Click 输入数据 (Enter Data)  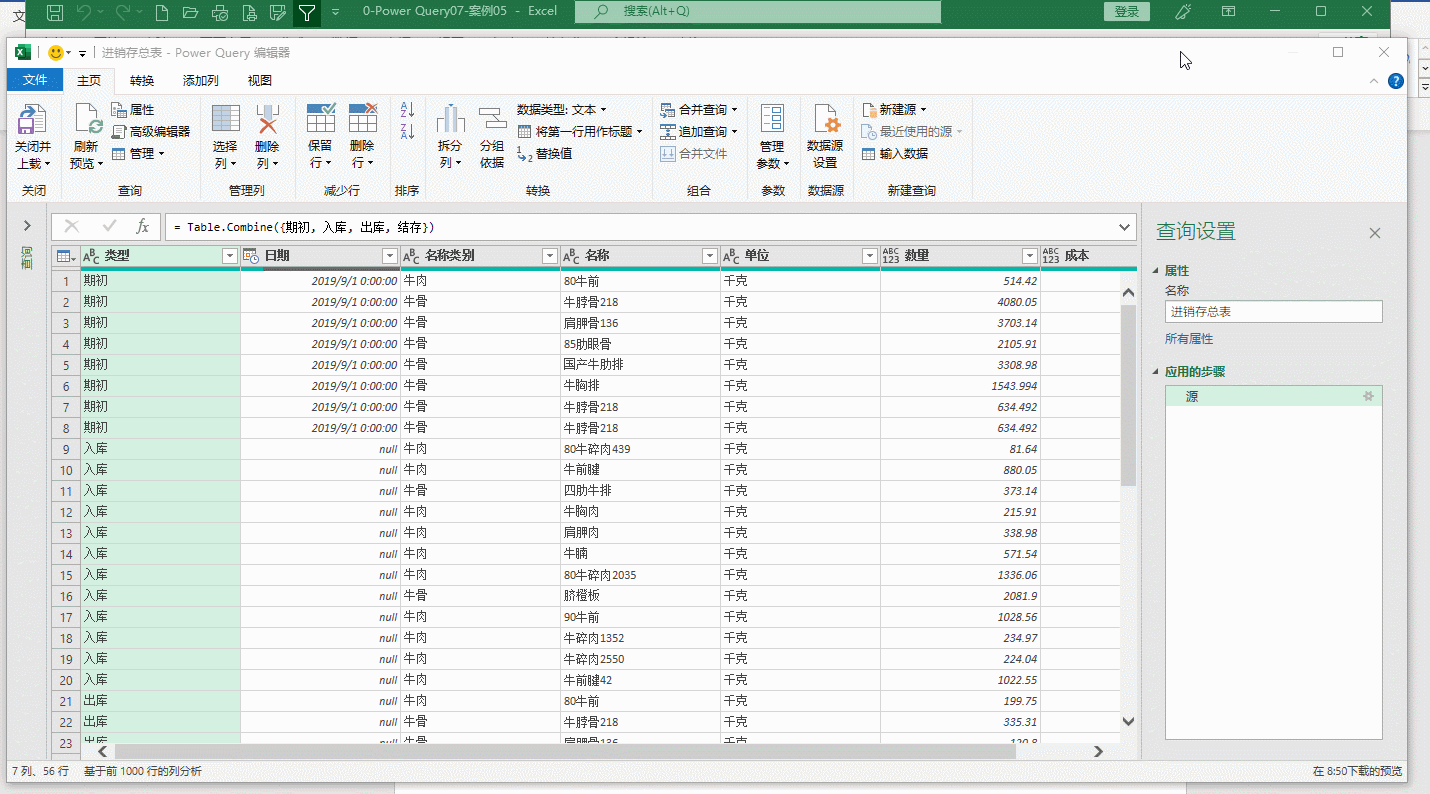point(895,153)
